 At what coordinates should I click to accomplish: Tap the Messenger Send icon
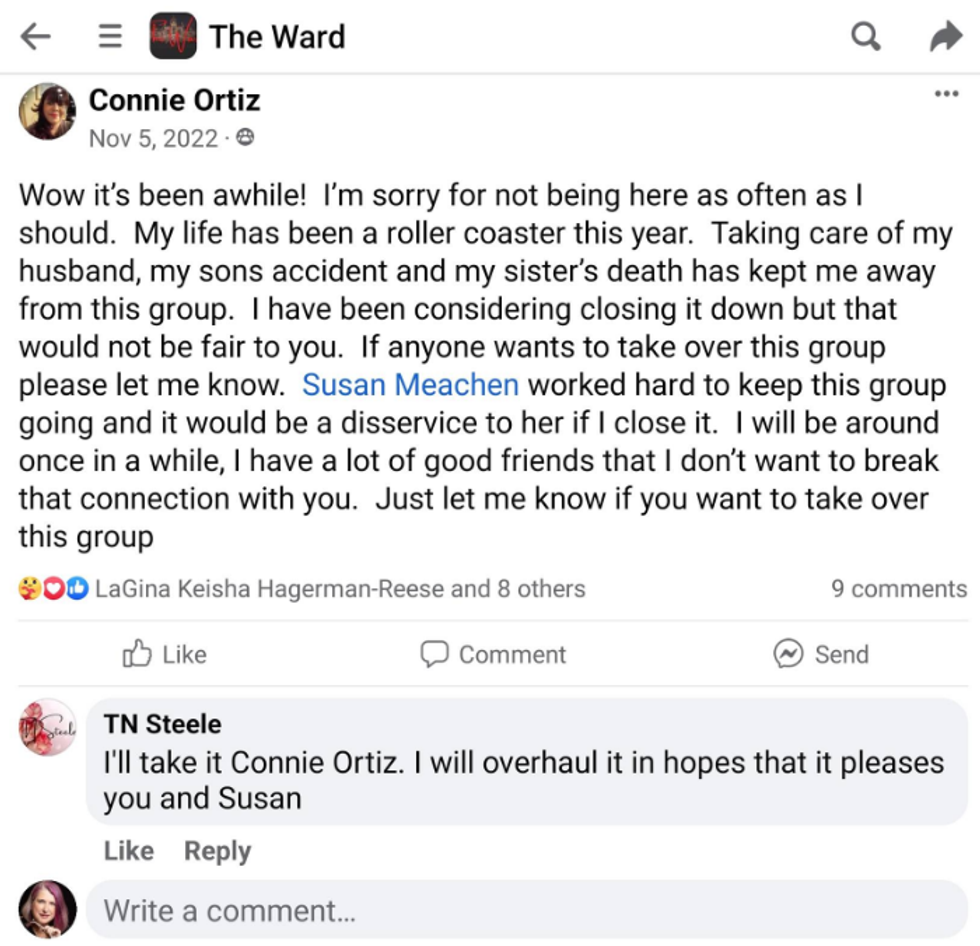tap(789, 654)
